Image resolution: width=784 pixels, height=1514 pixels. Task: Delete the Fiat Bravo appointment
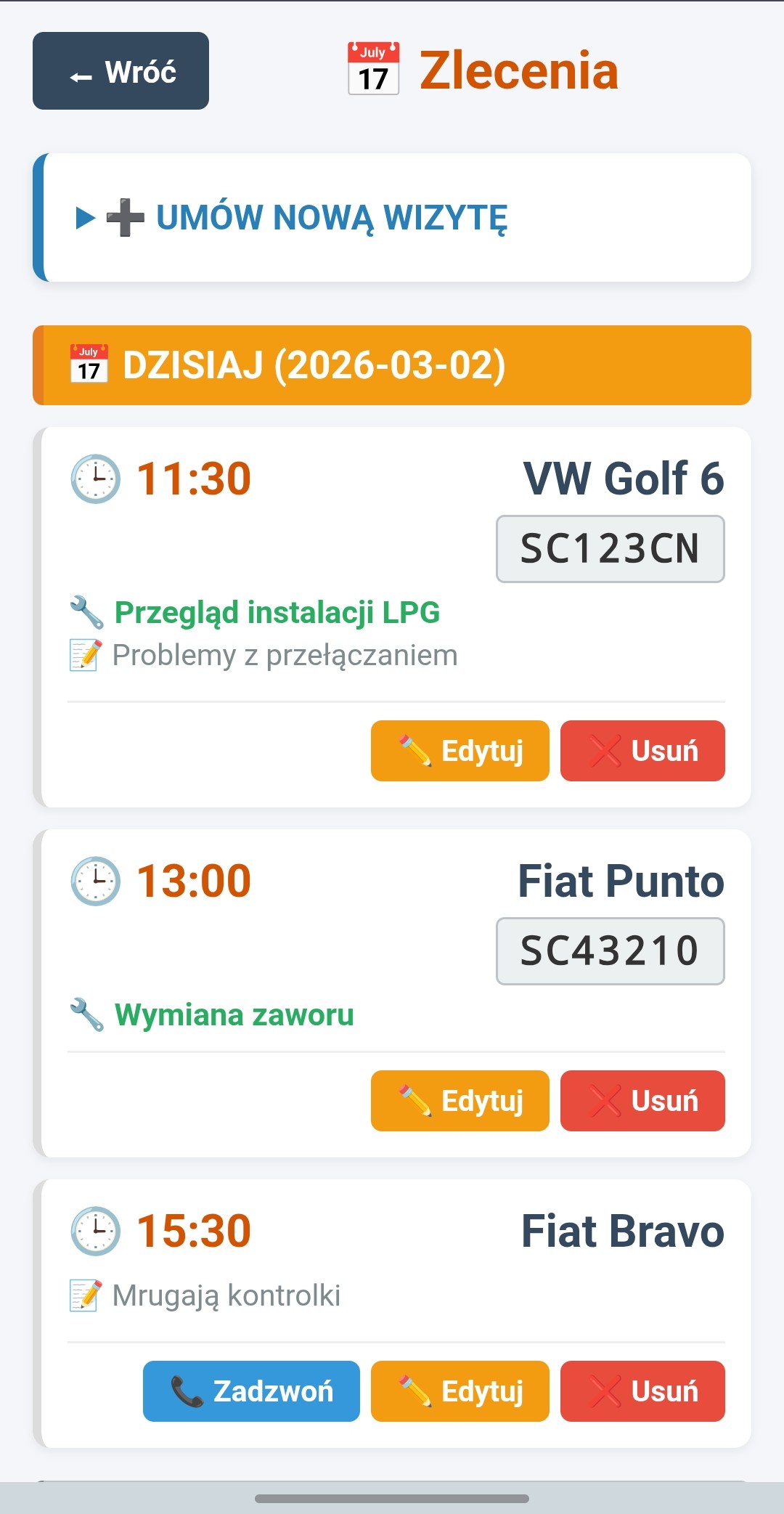point(642,1391)
